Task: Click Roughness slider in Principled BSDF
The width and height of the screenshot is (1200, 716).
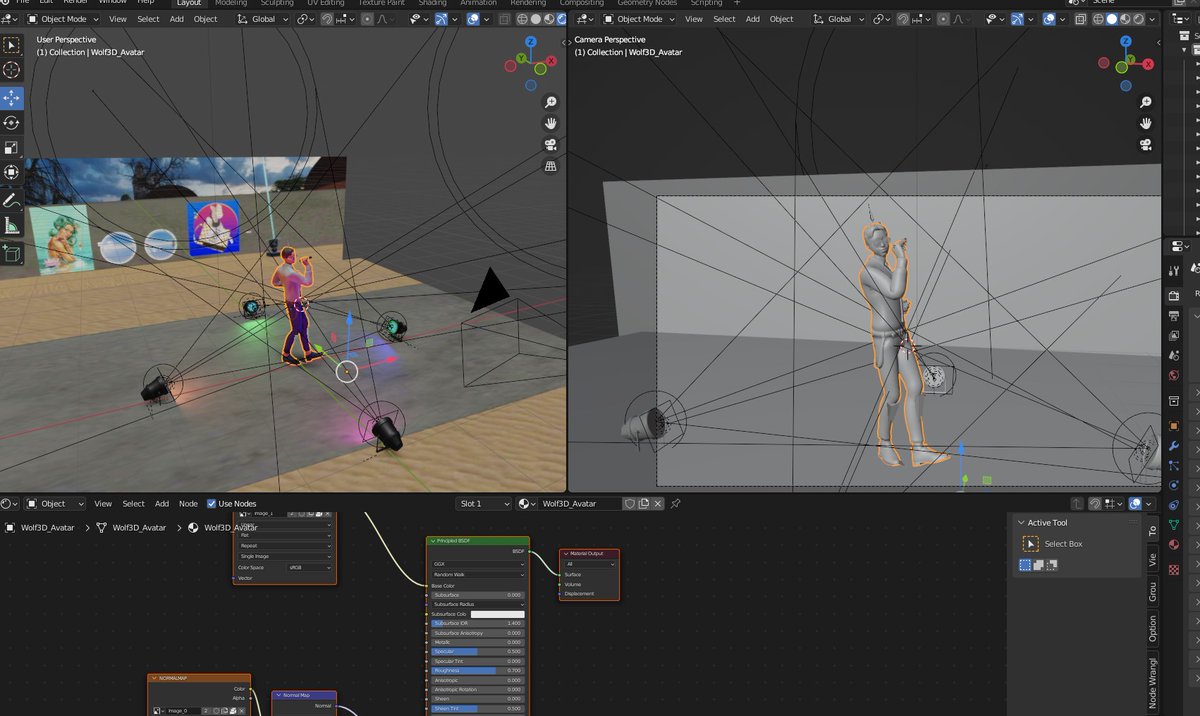Action: click(478, 670)
